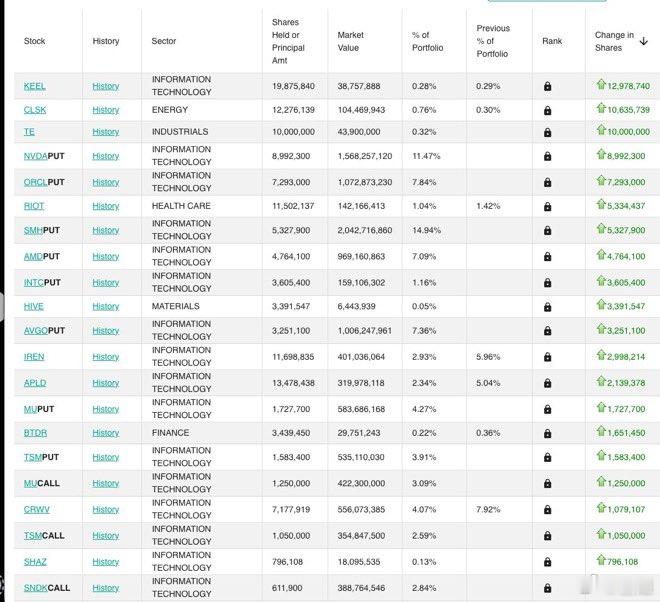Sort by Rank column header
Image resolution: width=660 pixels, height=602 pixels.
click(552, 41)
